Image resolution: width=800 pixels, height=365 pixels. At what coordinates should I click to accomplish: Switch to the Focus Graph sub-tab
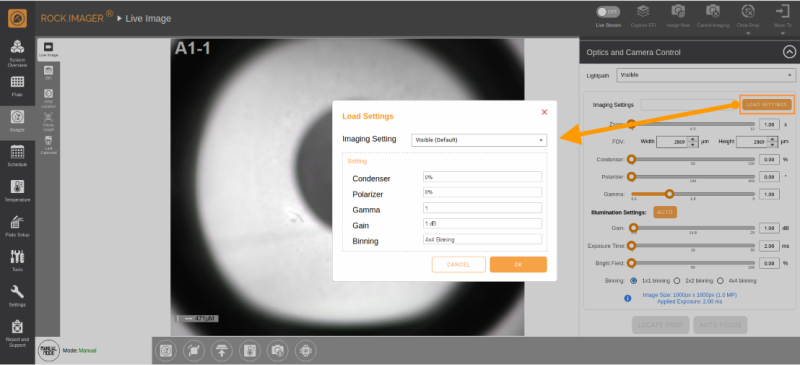click(x=49, y=122)
